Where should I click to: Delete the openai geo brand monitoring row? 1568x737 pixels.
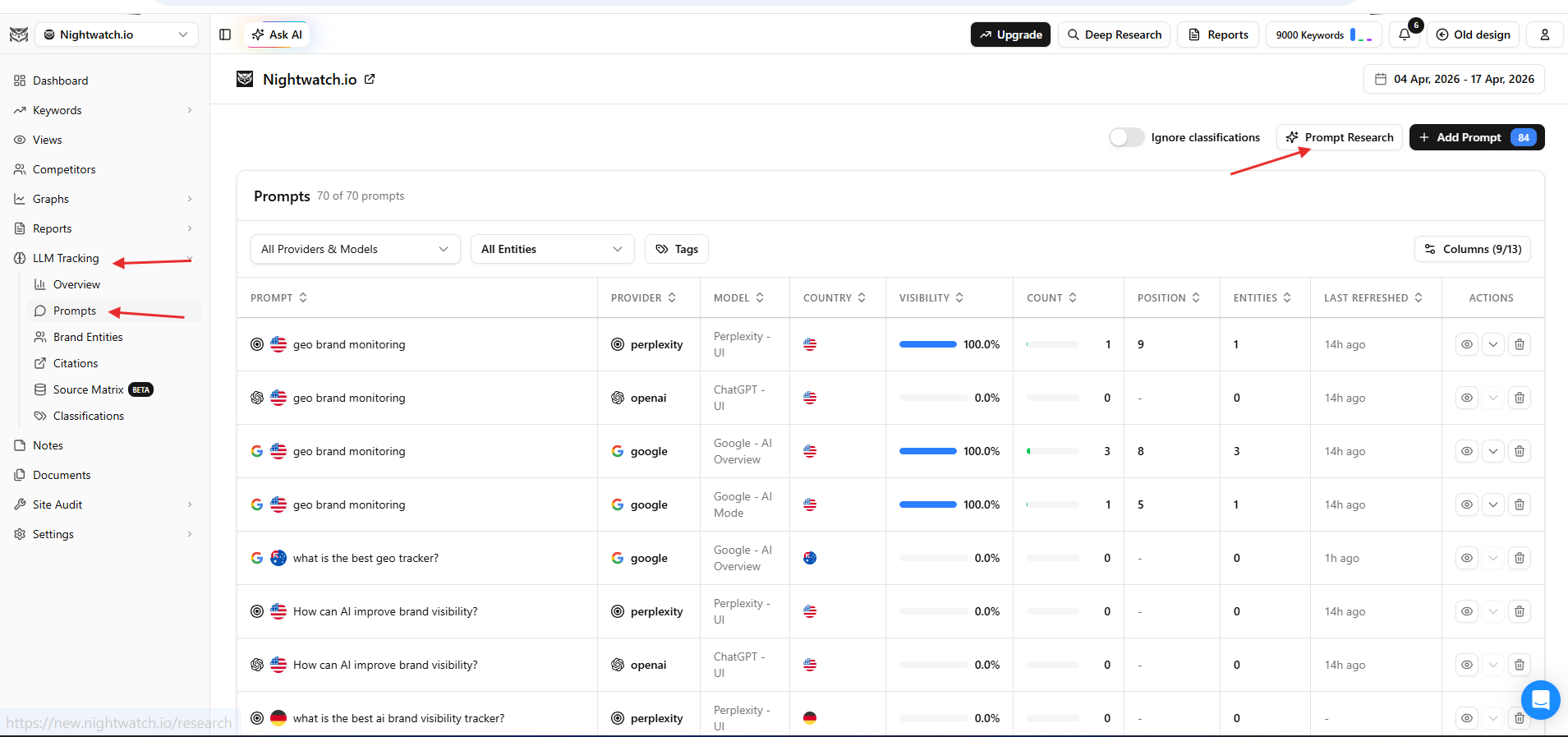[1520, 398]
